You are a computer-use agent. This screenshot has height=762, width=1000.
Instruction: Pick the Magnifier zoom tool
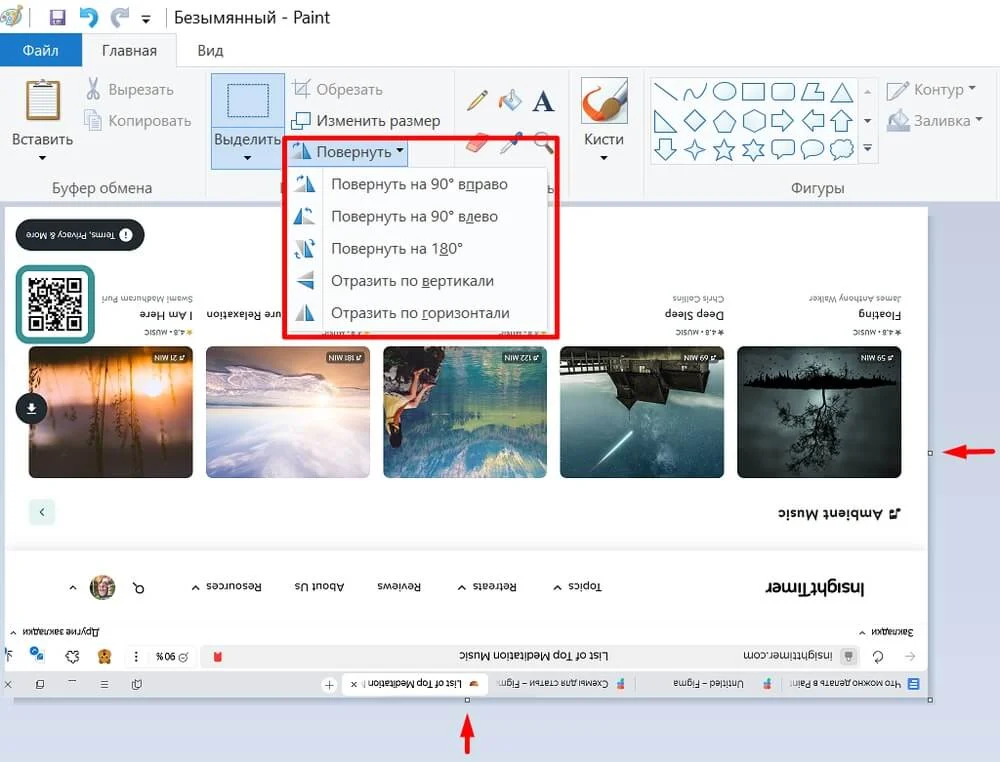(x=544, y=143)
